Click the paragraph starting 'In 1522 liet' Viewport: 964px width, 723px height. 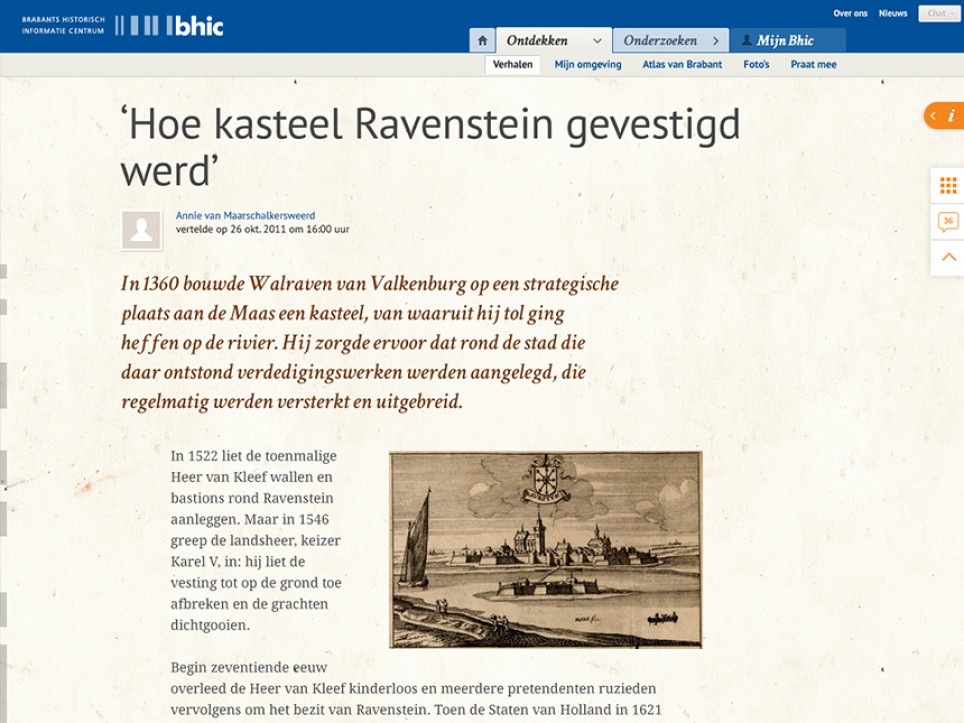pyautogui.click(x=256, y=540)
